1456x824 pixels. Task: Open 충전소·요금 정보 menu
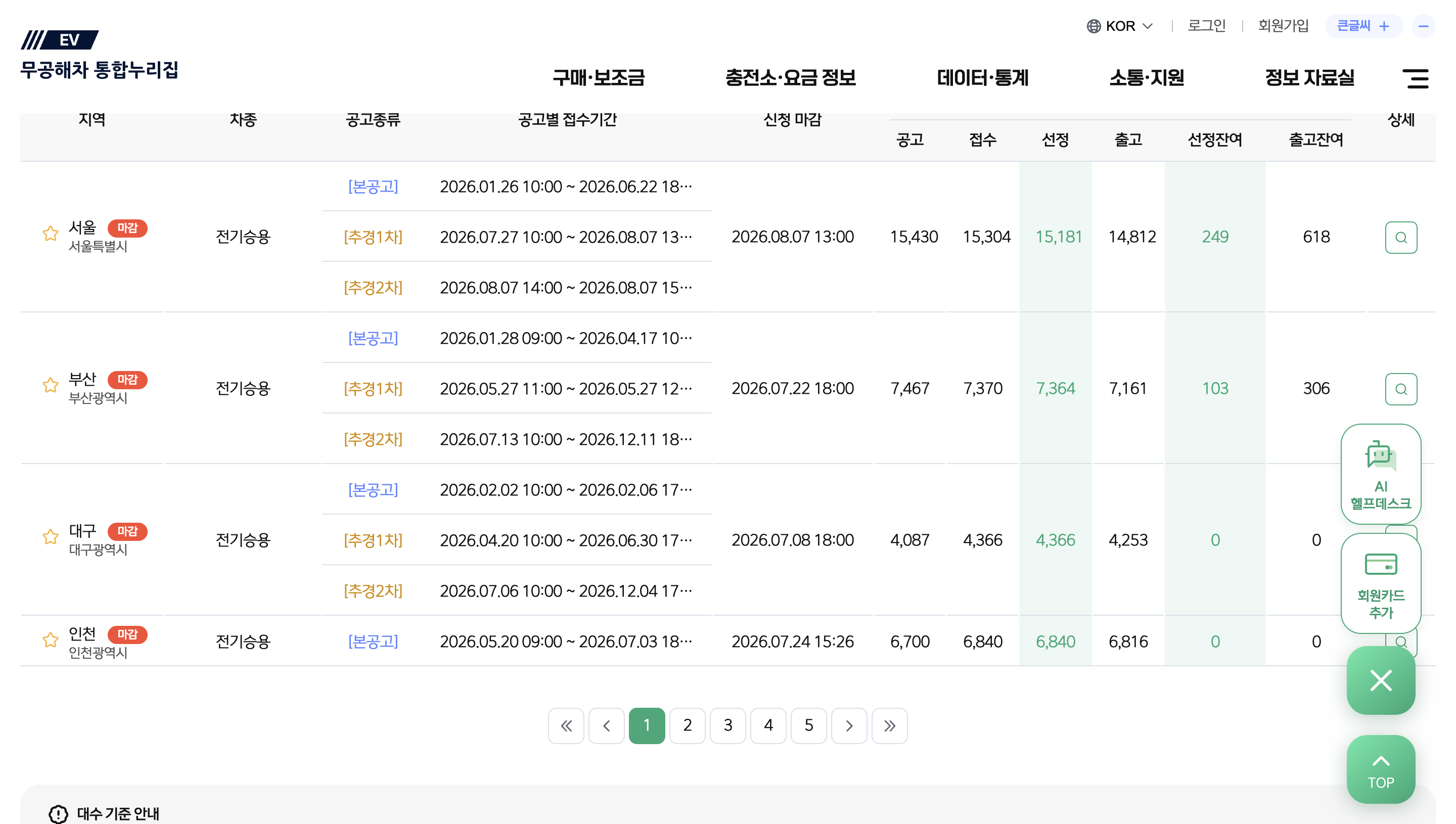click(791, 77)
